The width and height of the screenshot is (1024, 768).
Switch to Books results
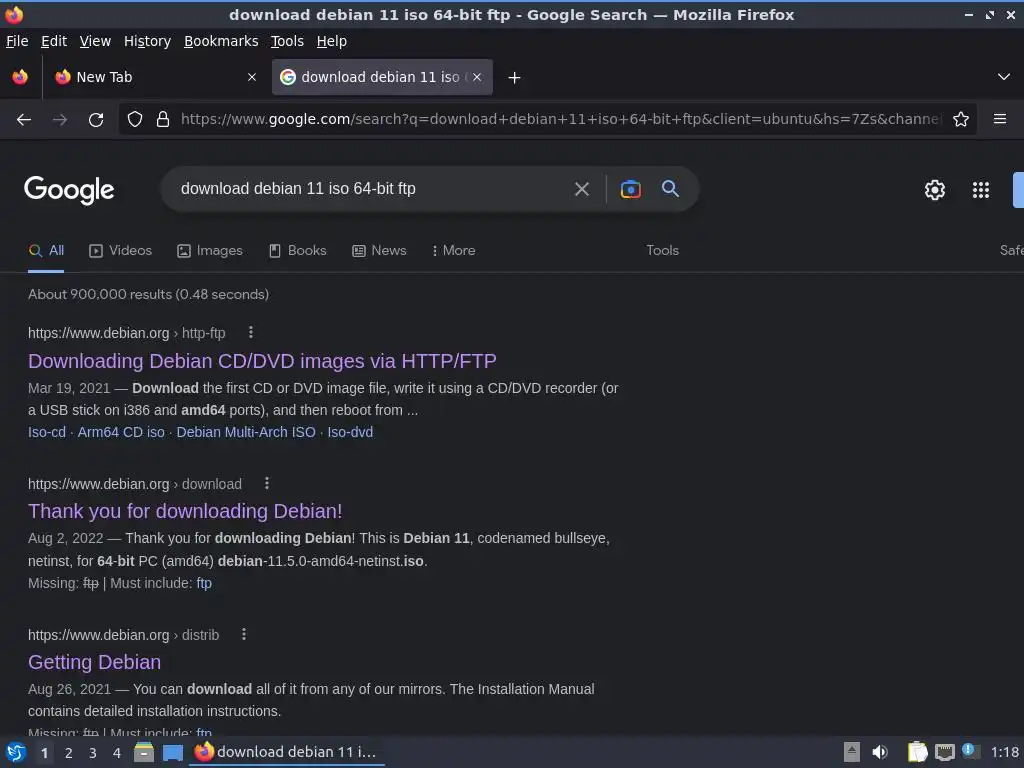[x=298, y=251]
